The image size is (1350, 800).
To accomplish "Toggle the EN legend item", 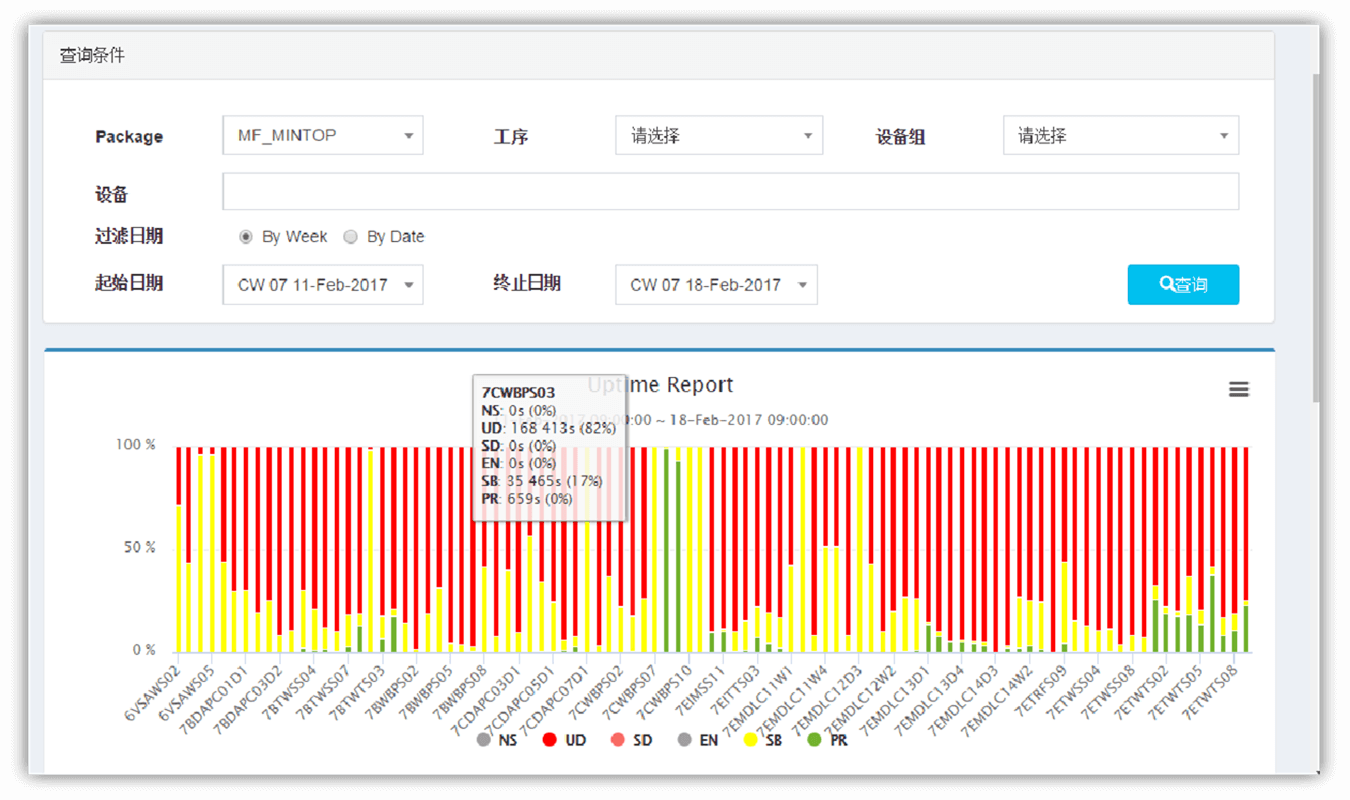I will pyautogui.click(x=698, y=741).
